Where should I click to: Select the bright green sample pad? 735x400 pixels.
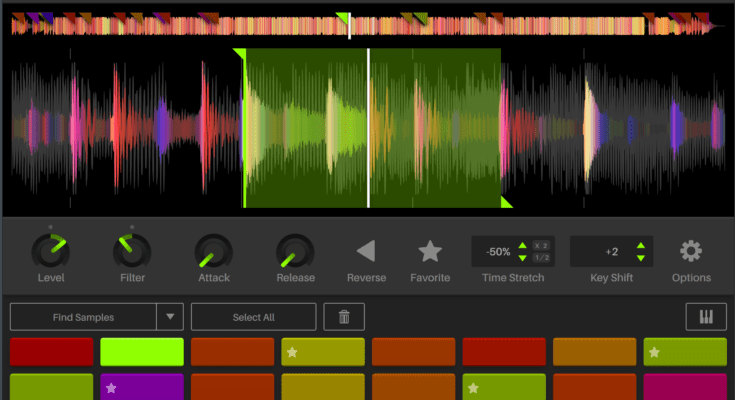click(142, 352)
